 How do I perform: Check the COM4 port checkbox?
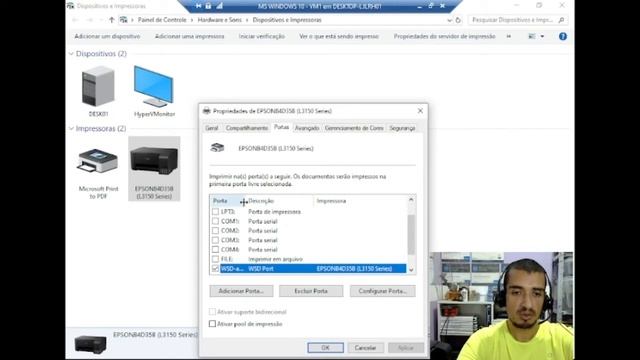point(215,249)
